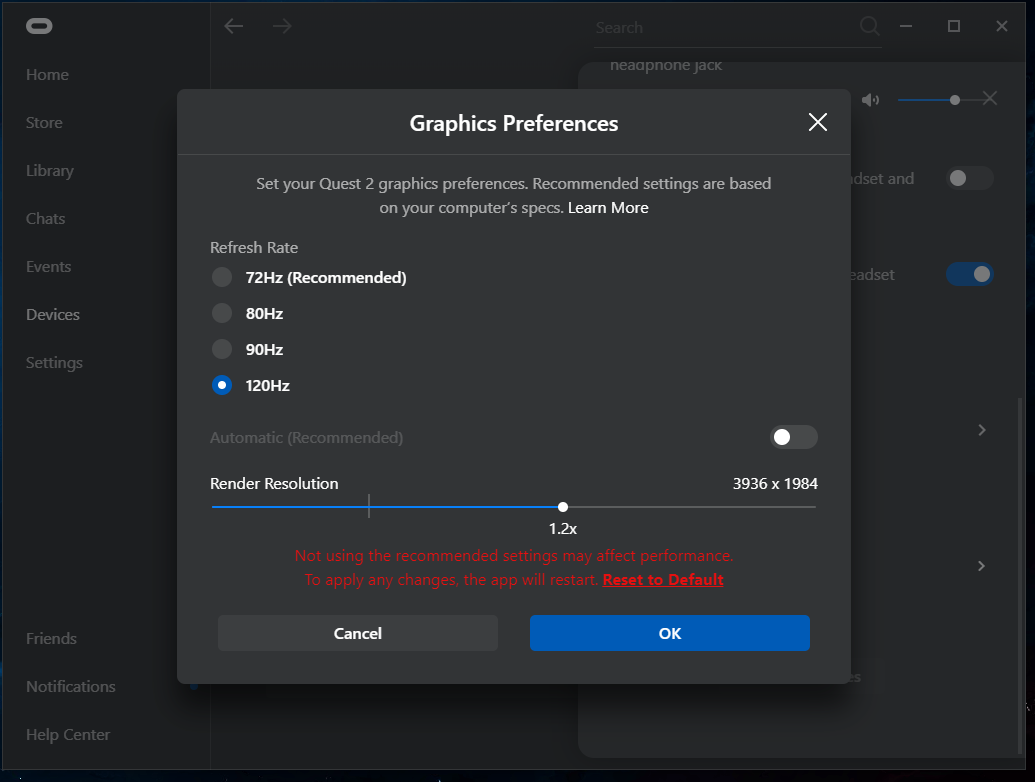Open Notifications in the sidebar
The height and width of the screenshot is (782, 1035).
71,687
